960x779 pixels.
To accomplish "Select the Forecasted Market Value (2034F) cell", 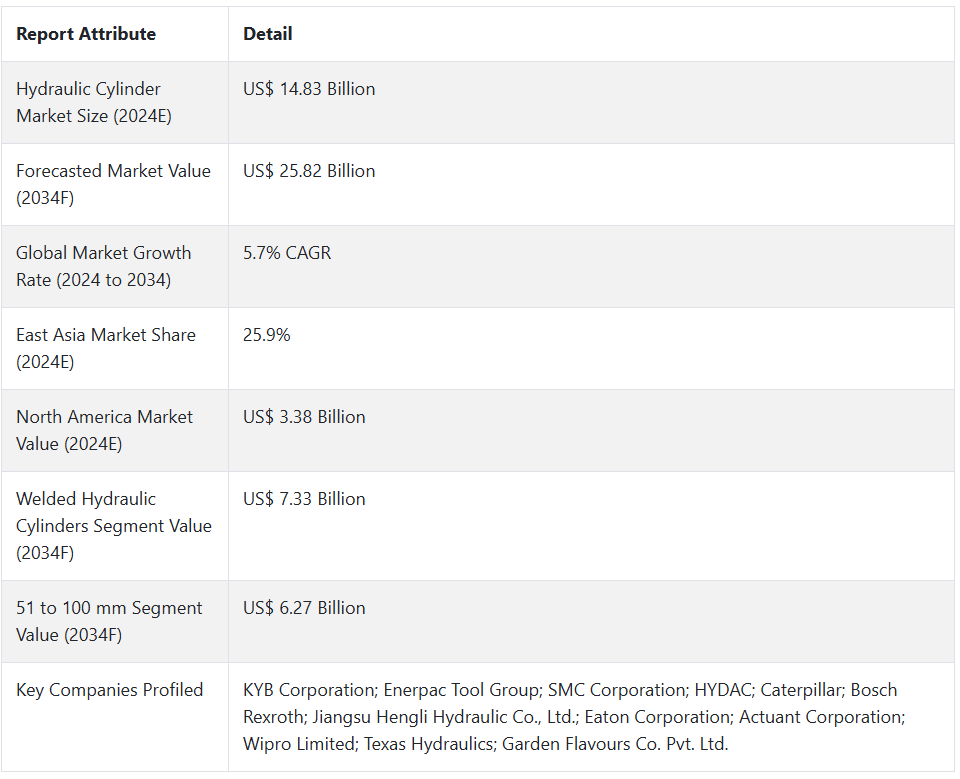I will click(x=113, y=184).
